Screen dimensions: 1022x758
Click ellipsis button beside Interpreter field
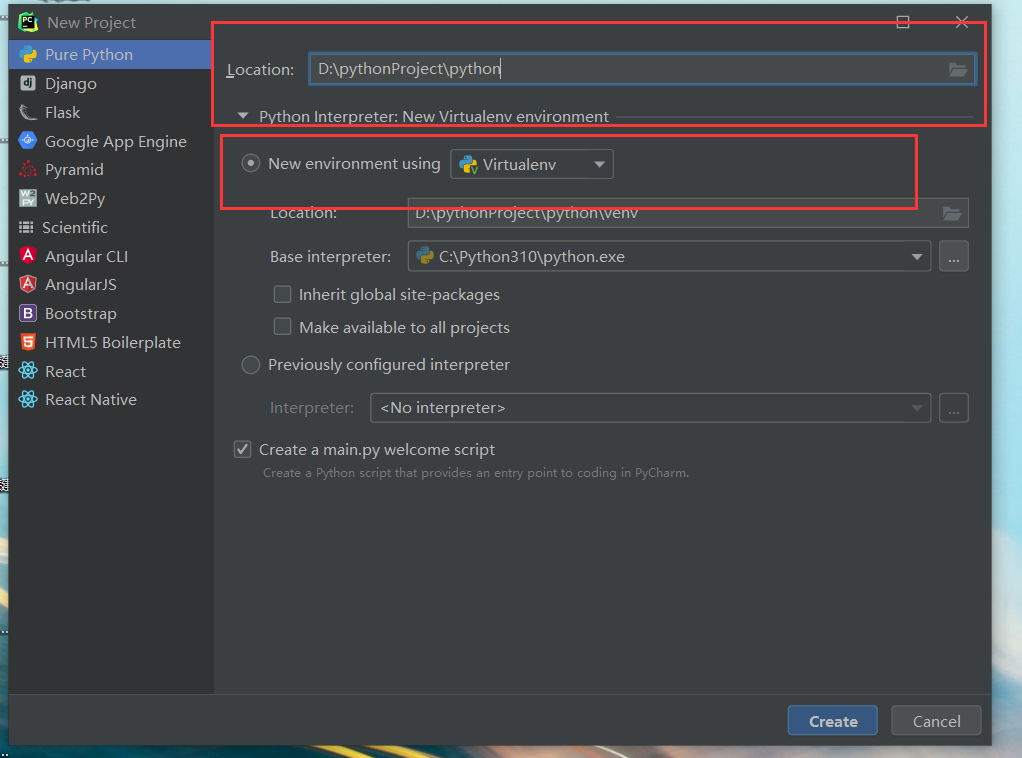pyautogui.click(x=954, y=408)
